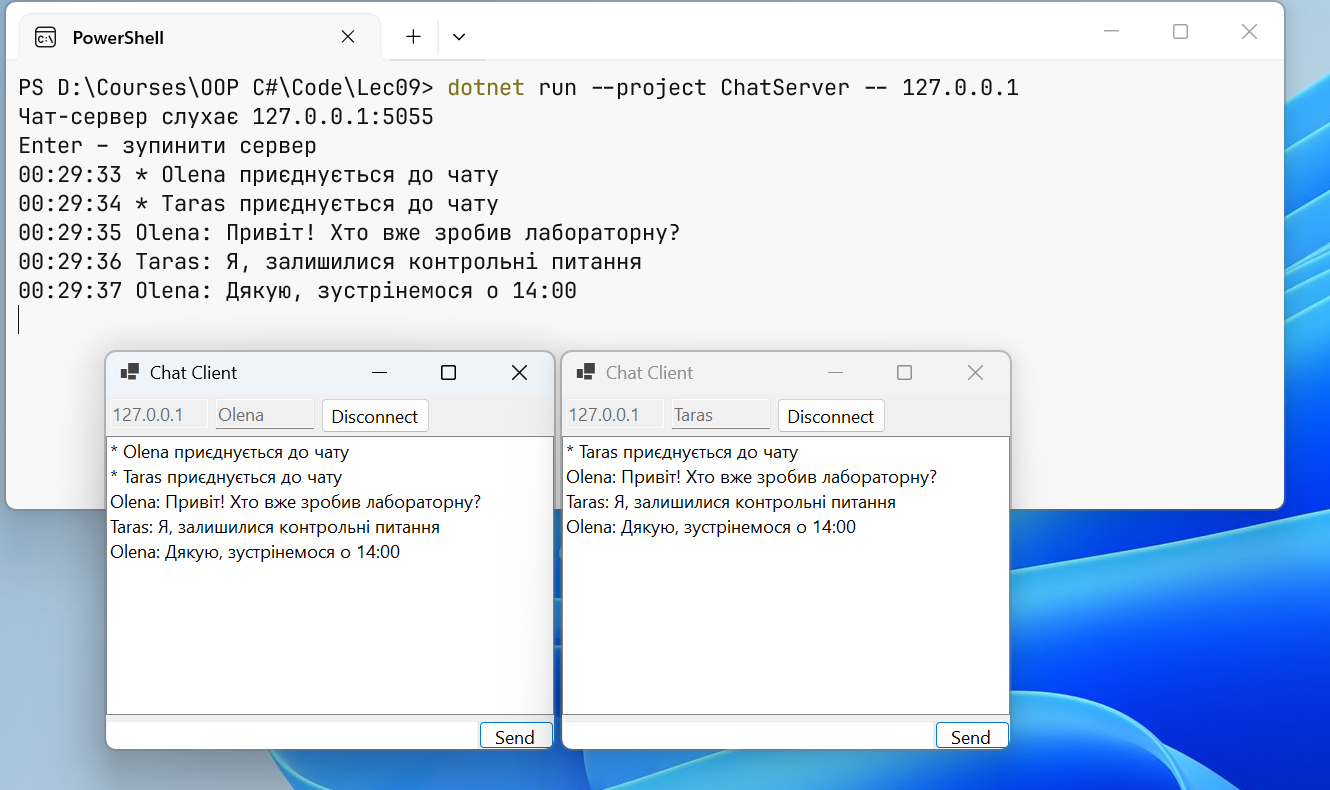Image resolution: width=1330 pixels, height=790 pixels.
Task: Click the 00:29:37 Olena message log line
Action: [298, 291]
